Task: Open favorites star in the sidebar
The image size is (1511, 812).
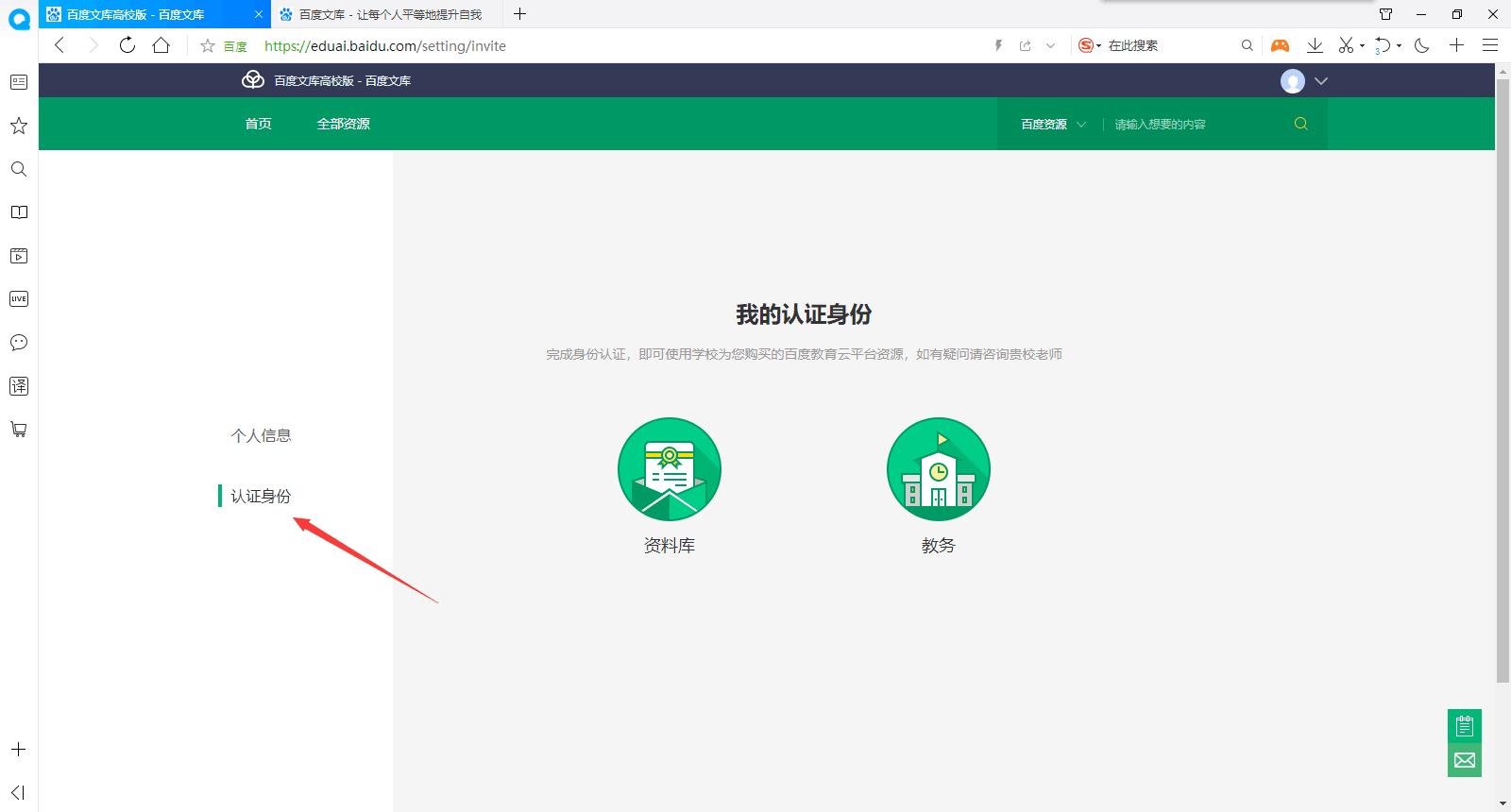Action: (19, 126)
